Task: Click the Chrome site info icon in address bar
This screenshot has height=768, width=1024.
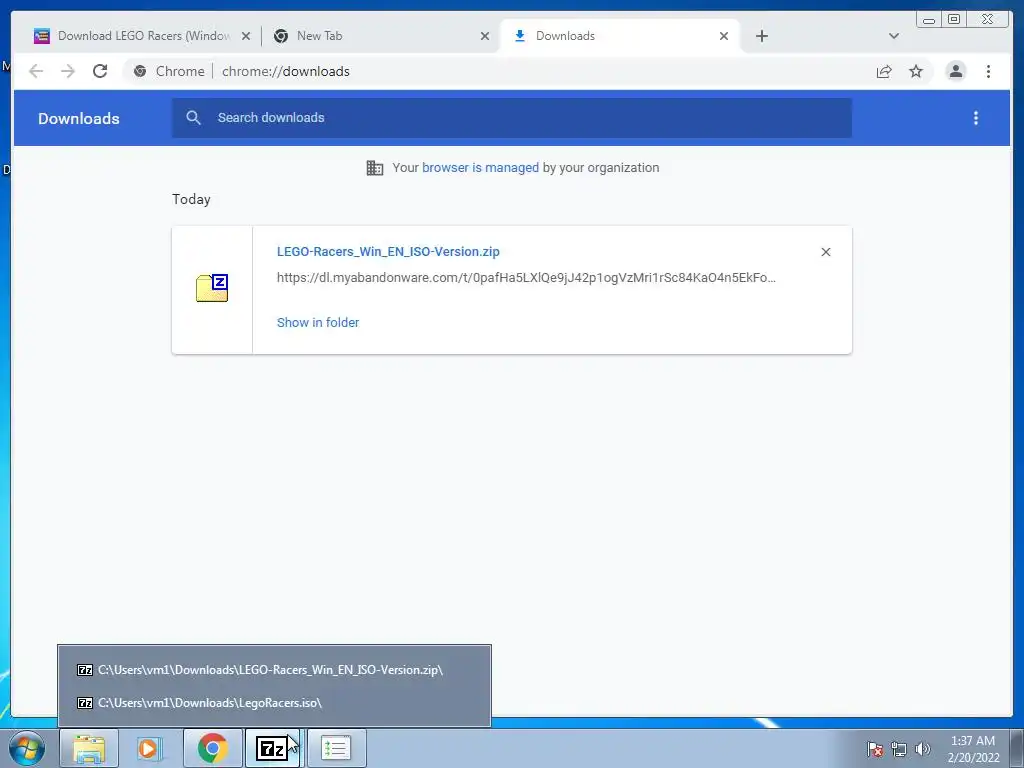Action: [140, 71]
